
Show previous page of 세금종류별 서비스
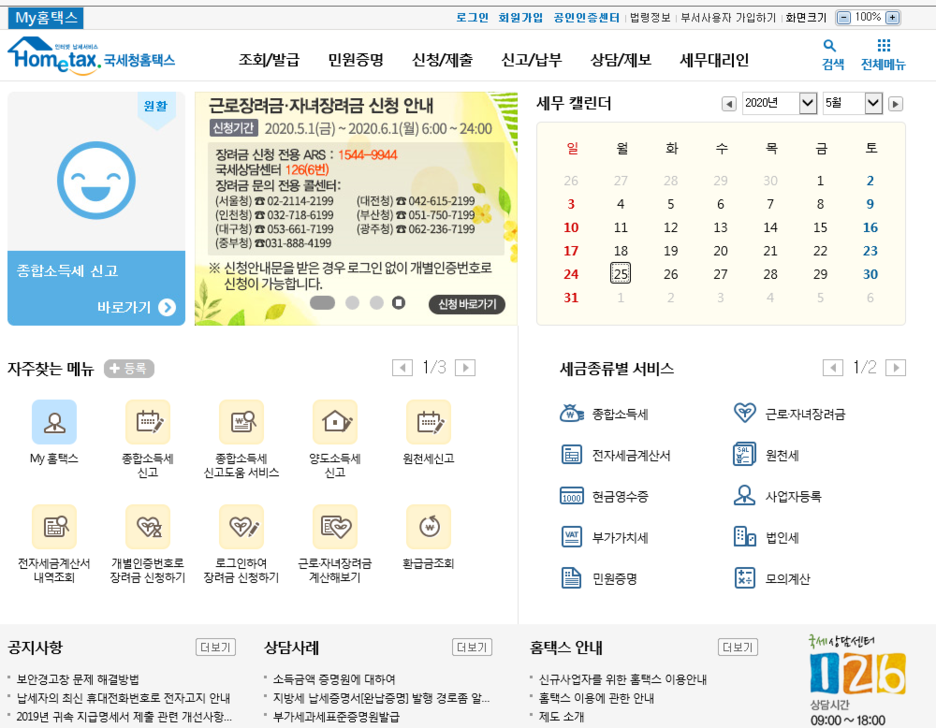click(833, 368)
